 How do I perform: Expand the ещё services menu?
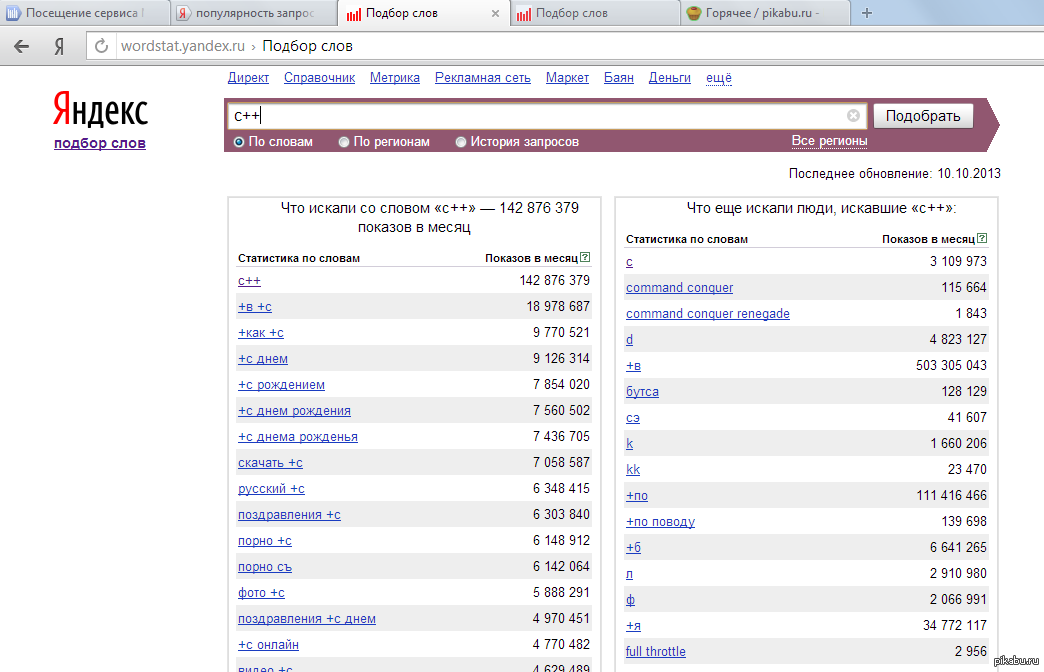coord(718,78)
